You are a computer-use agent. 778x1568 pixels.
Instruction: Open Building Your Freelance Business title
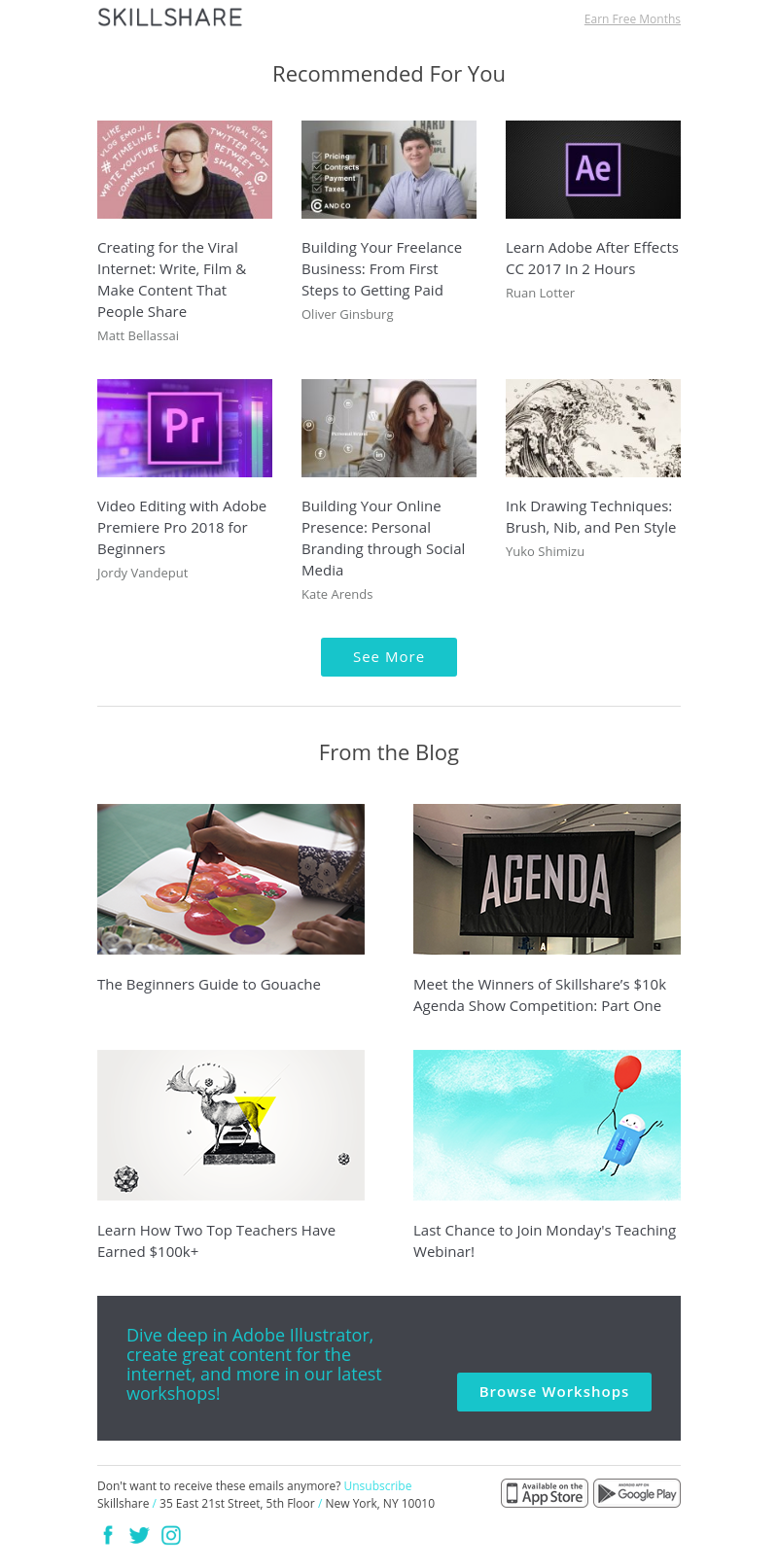point(381,269)
